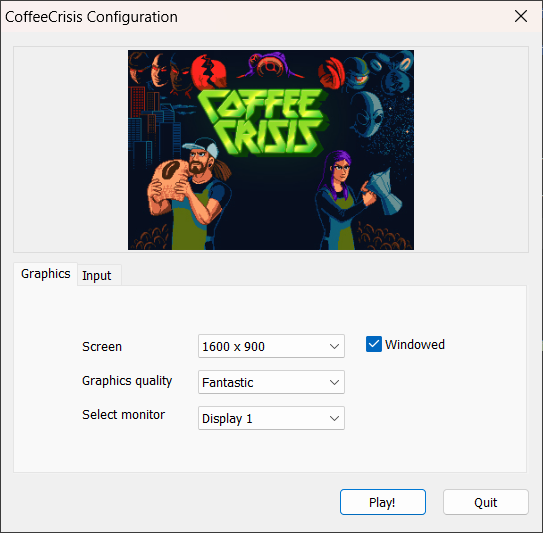Click the city skyline in banner artwork
The width and height of the screenshot is (543, 533).
pyautogui.click(x=152, y=125)
